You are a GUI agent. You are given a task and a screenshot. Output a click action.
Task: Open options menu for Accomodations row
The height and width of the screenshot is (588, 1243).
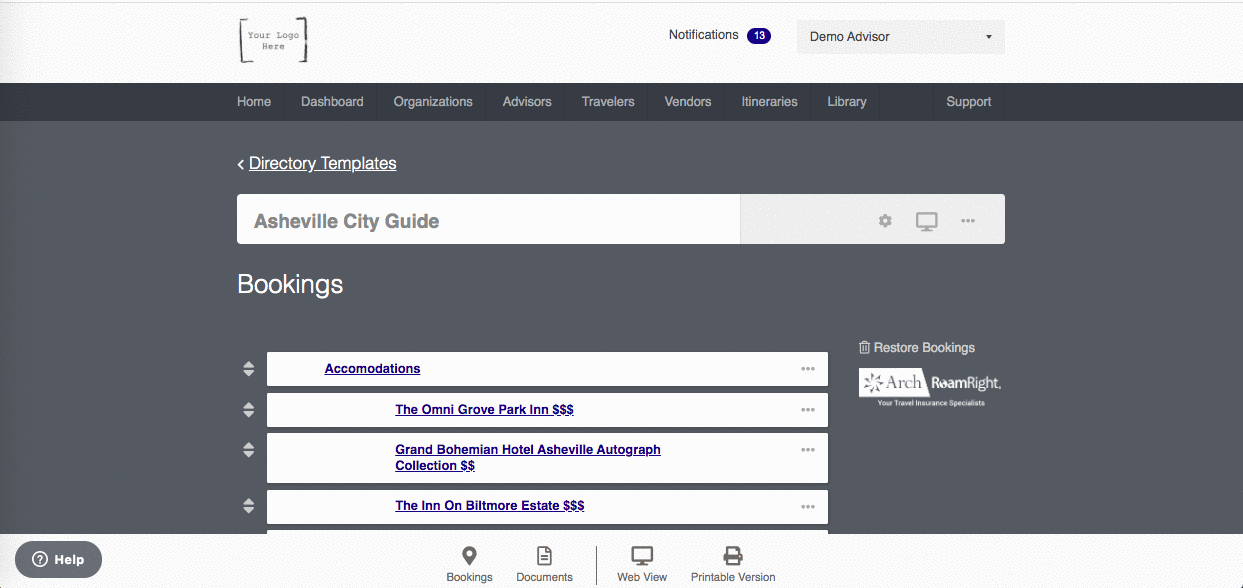[x=808, y=369]
